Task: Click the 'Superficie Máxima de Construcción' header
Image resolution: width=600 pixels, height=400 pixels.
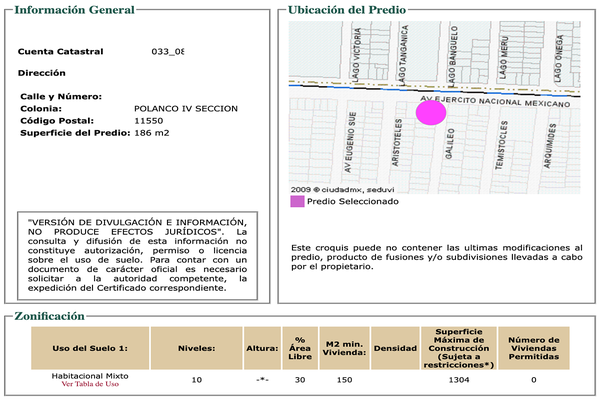Action: (x=458, y=347)
